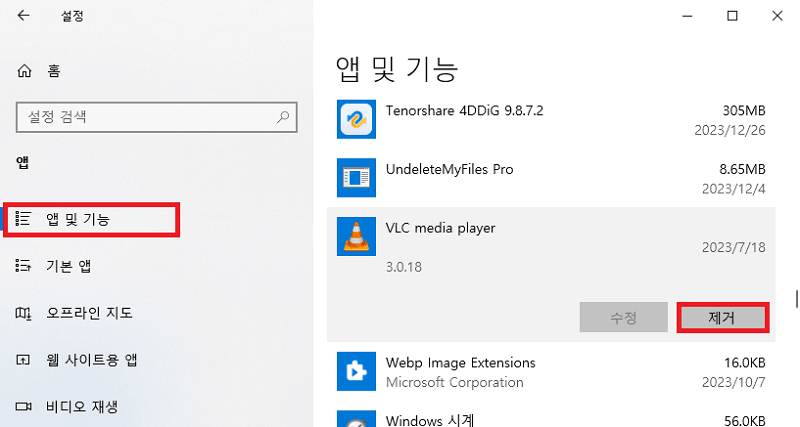Go to 홈 settings home

tap(54, 71)
